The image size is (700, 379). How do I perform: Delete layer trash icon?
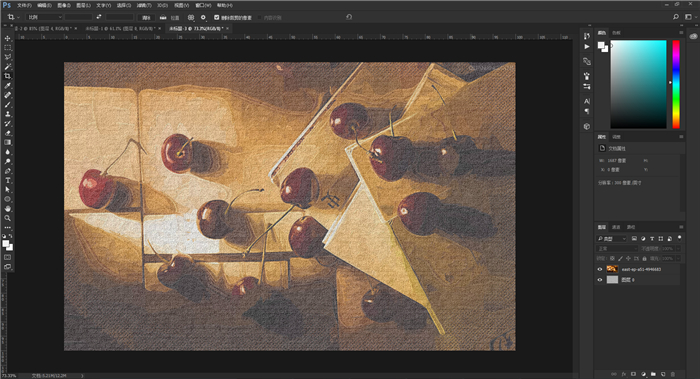pyautogui.click(x=673, y=374)
